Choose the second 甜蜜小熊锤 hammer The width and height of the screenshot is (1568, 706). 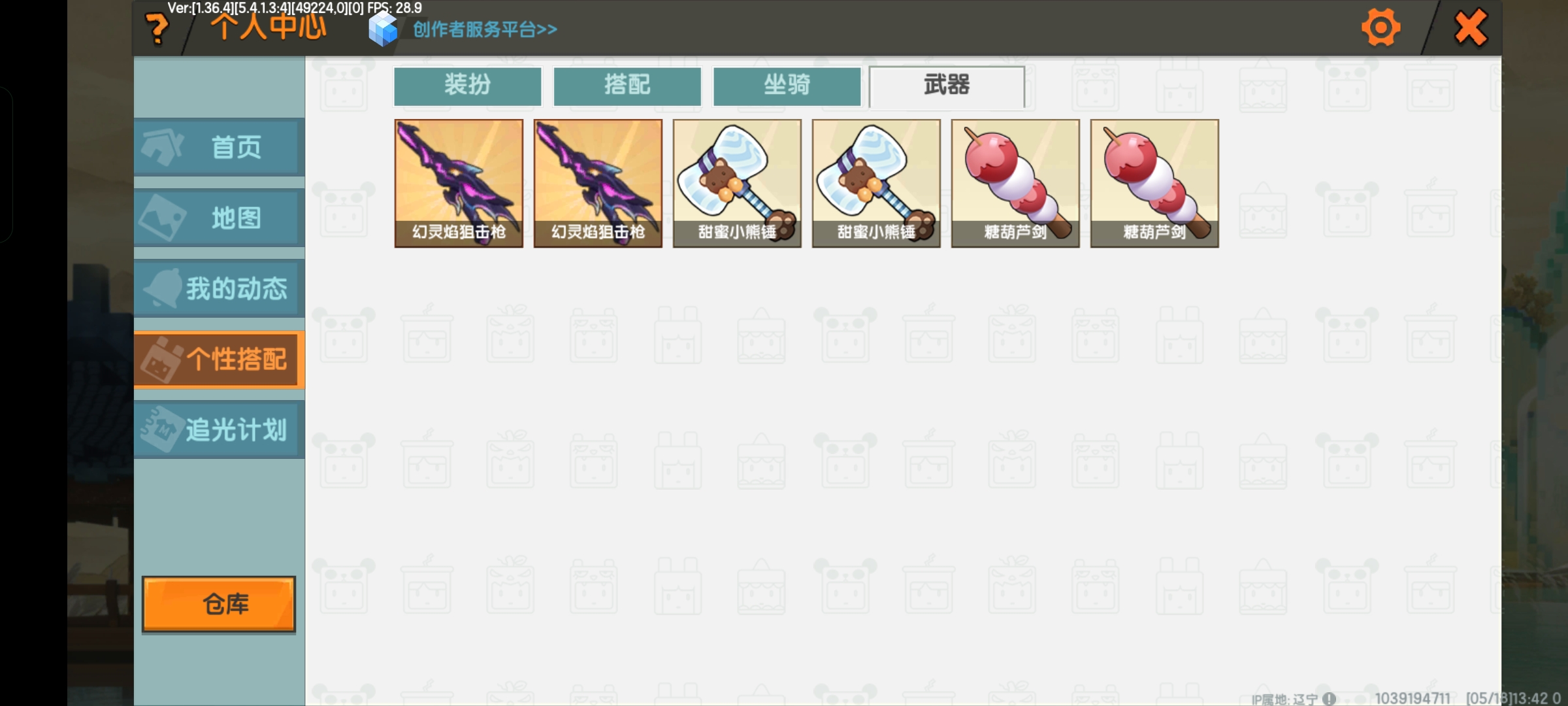tap(876, 183)
